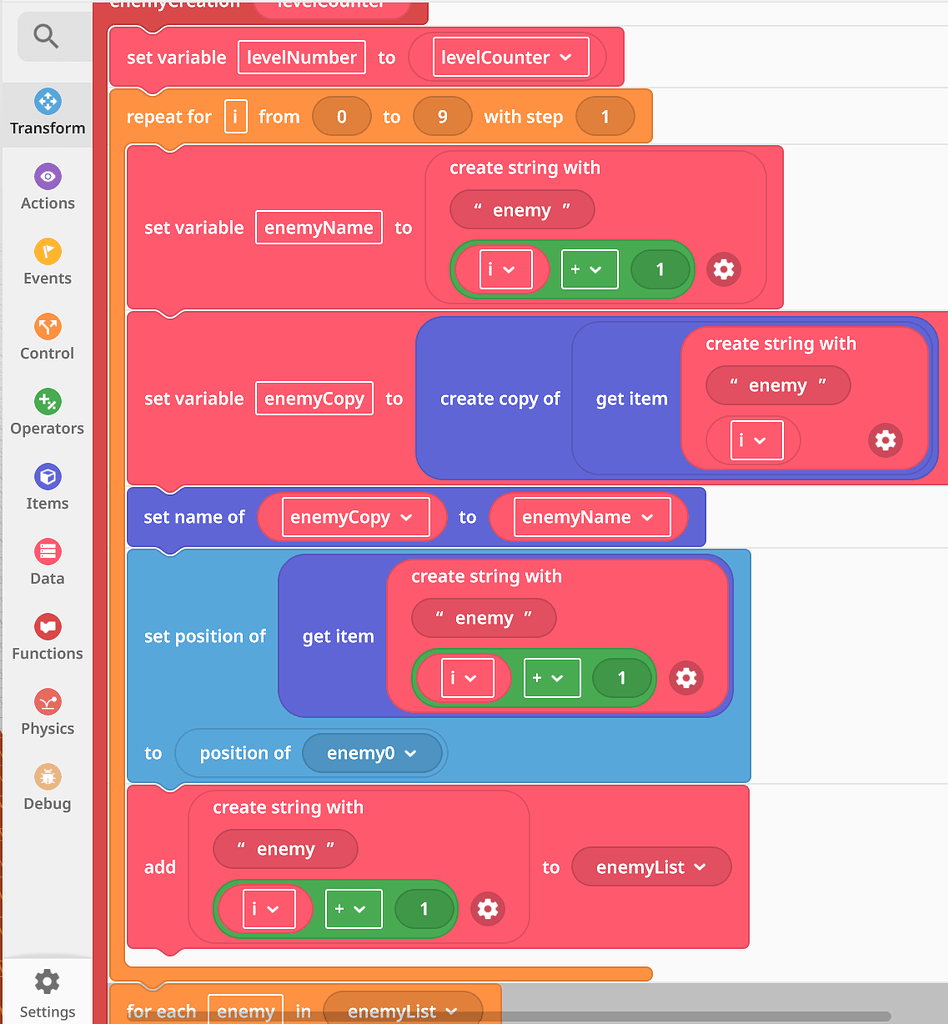
Task: Open the enemyList dropdown in the add block
Action: (651, 867)
